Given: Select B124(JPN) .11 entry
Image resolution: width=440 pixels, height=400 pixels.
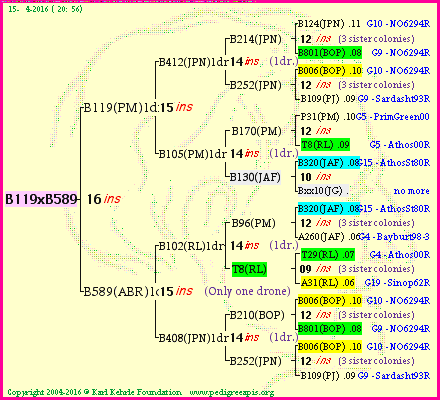Looking at the screenshot, I should (x=329, y=24).
